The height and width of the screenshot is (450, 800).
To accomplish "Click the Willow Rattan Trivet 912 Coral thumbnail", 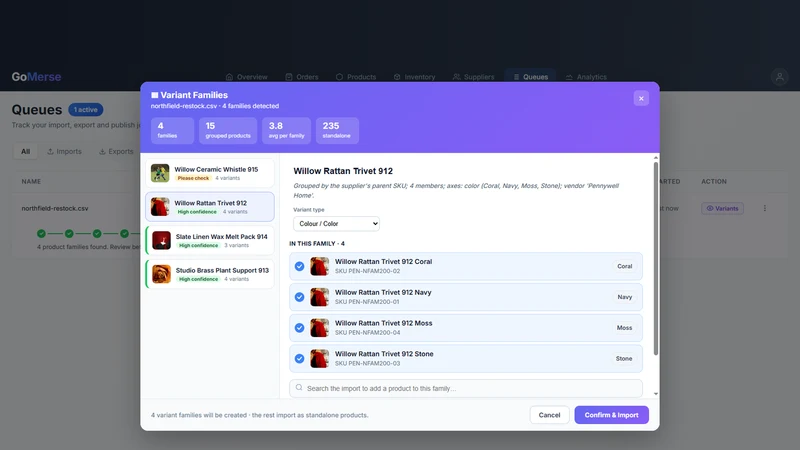I will click(x=319, y=266).
